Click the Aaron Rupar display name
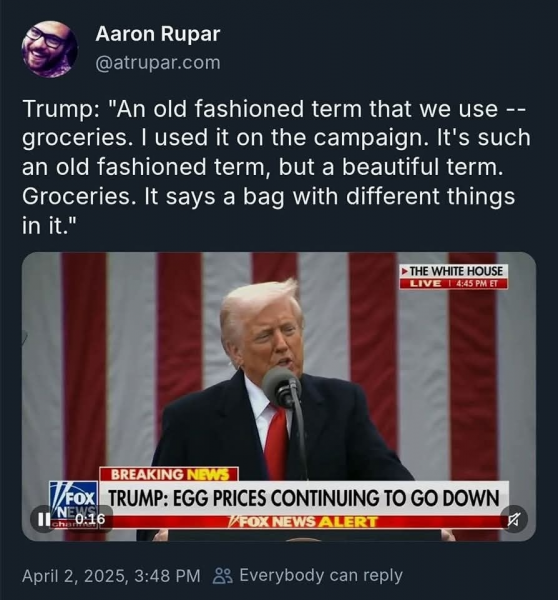 tap(158, 34)
